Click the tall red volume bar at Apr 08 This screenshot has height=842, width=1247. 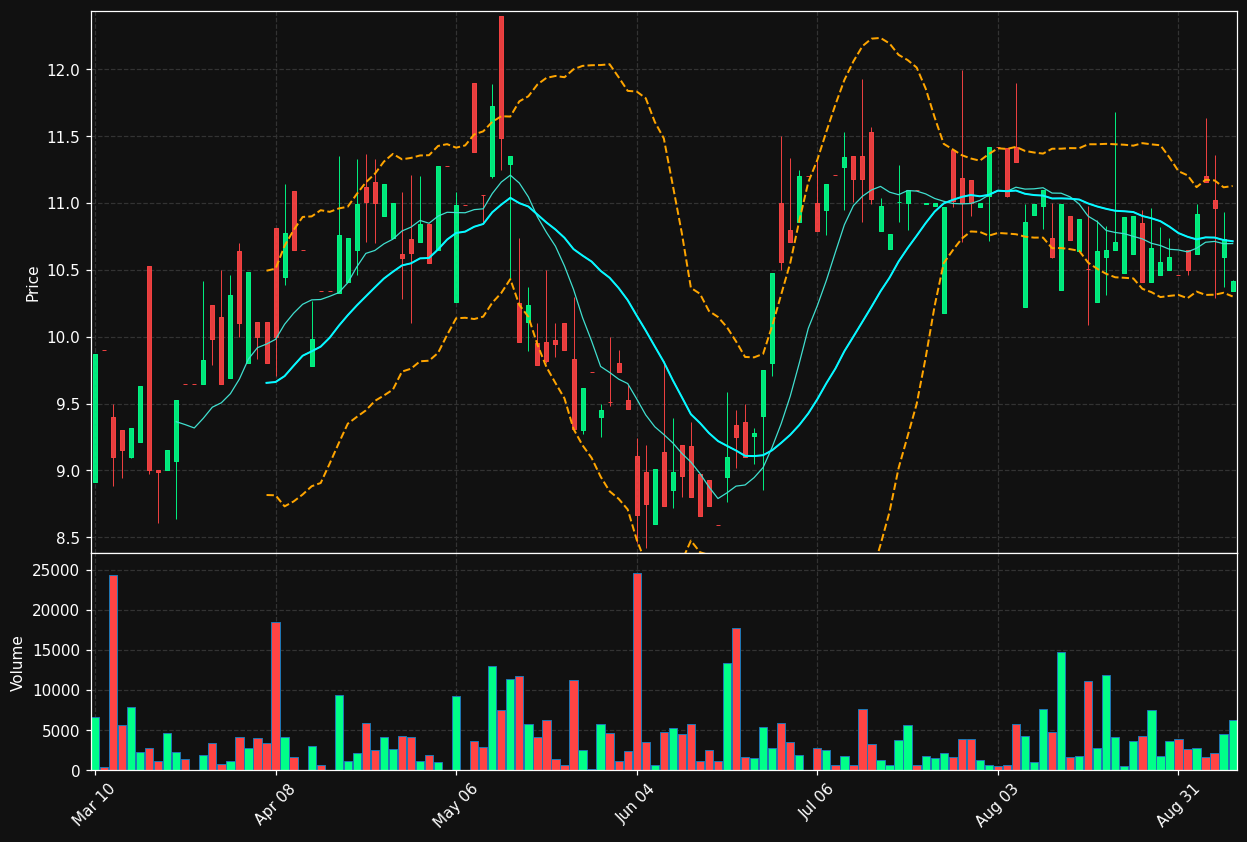coord(276,696)
